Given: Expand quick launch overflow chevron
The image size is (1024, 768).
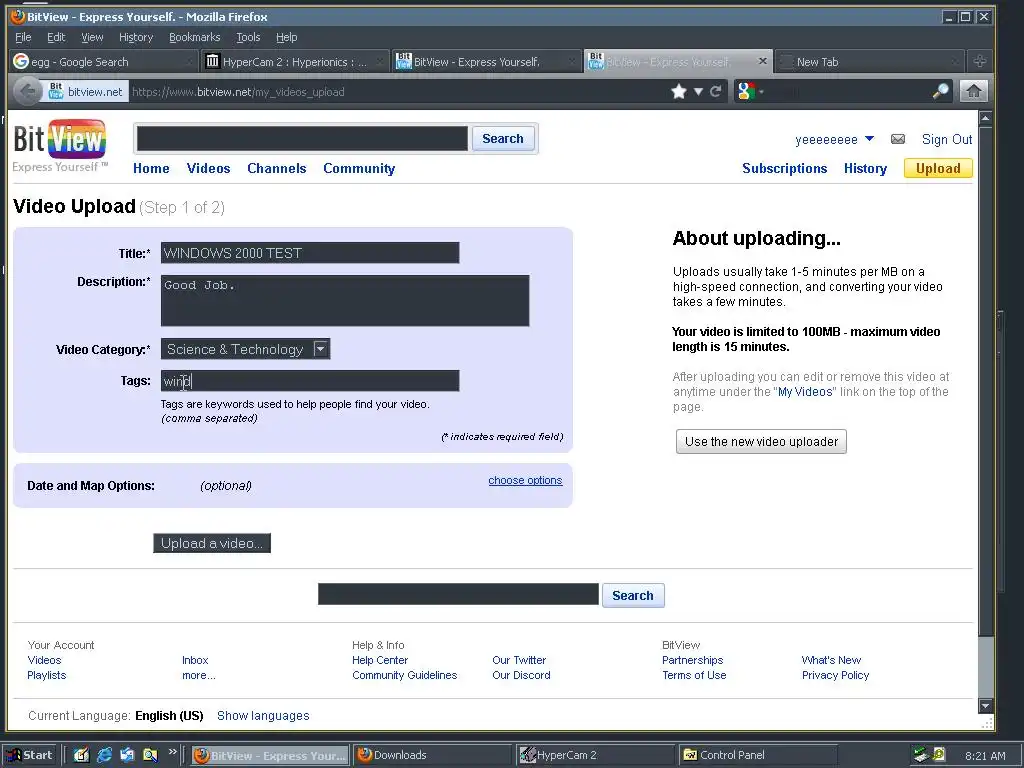Looking at the screenshot, I should click(x=172, y=752).
